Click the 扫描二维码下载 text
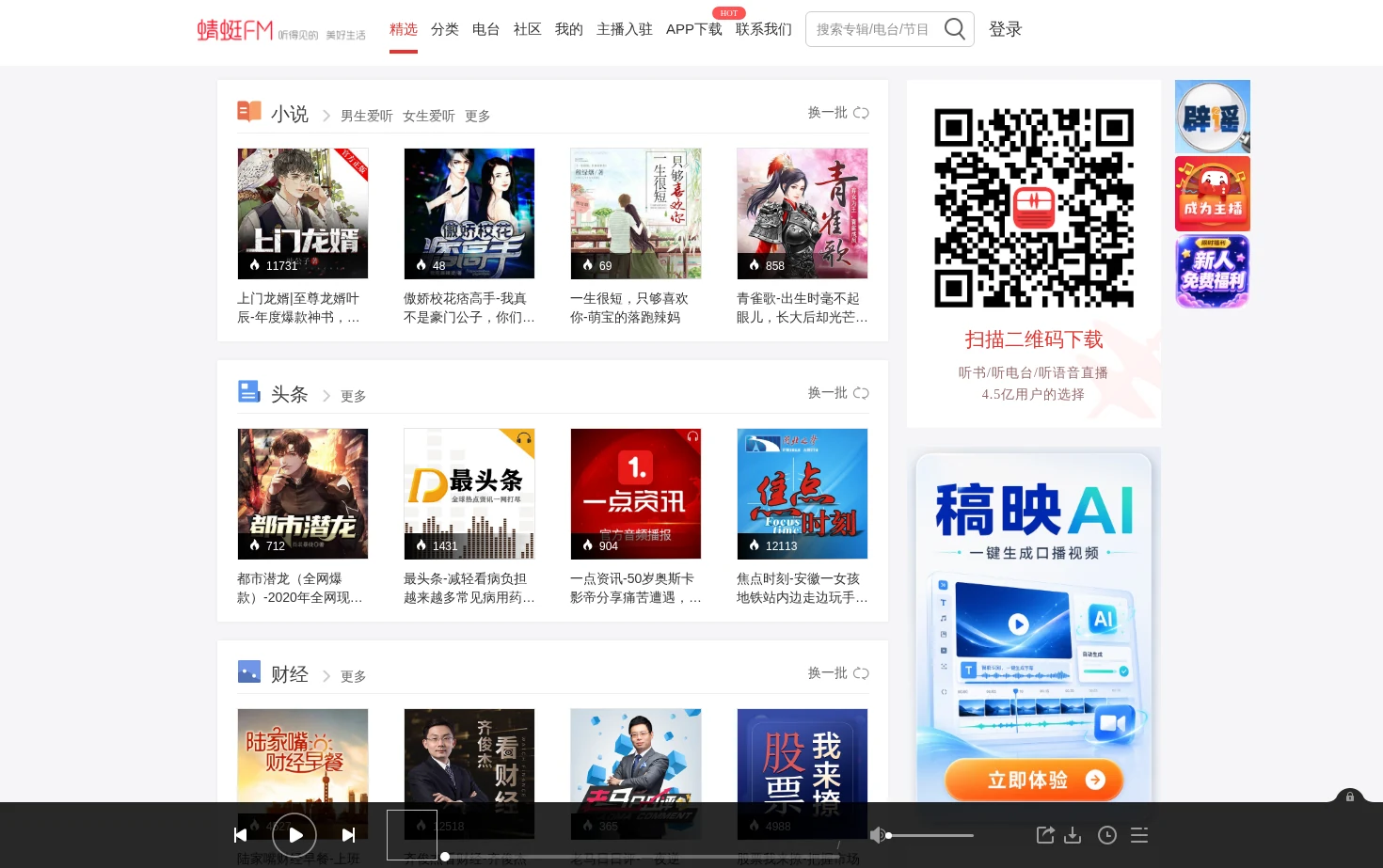The height and width of the screenshot is (868, 1383). [x=1034, y=339]
